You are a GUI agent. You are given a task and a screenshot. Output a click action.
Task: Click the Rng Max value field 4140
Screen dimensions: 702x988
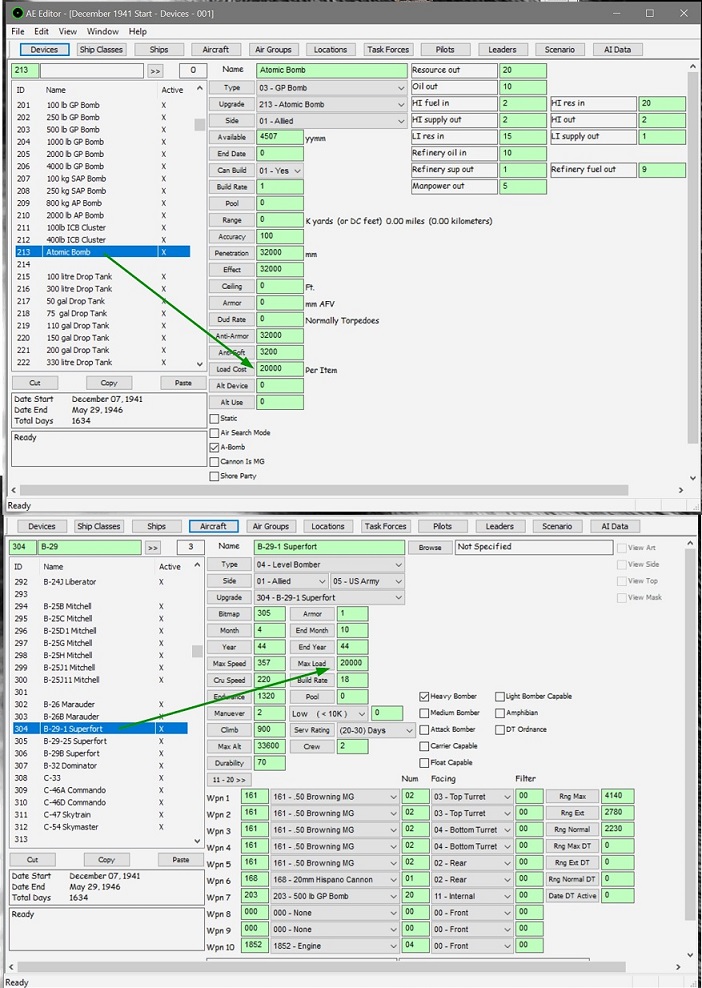(618, 796)
